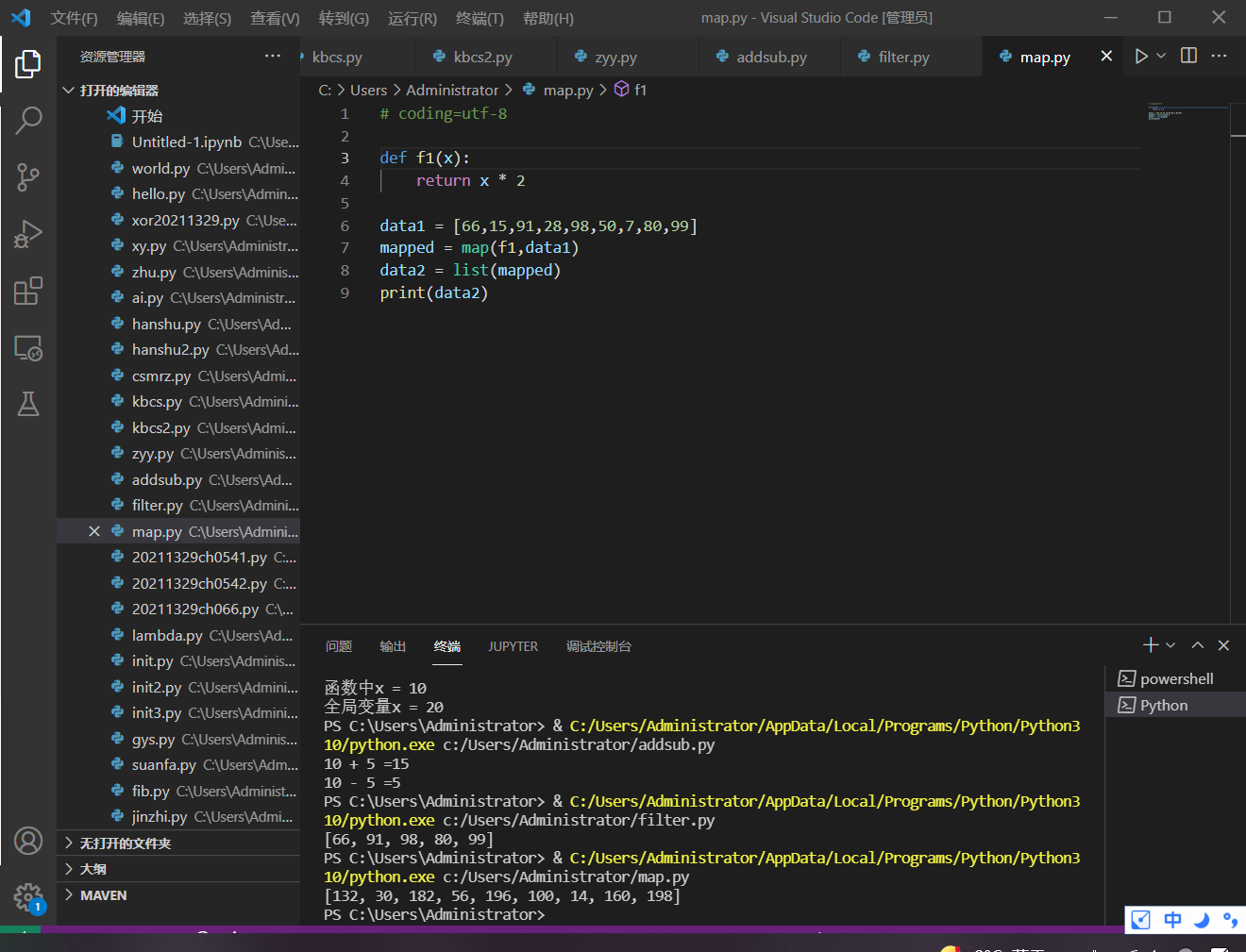Switch to the filter.py editor tab
This screenshot has height=952, width=1246.
pos(902,58)
